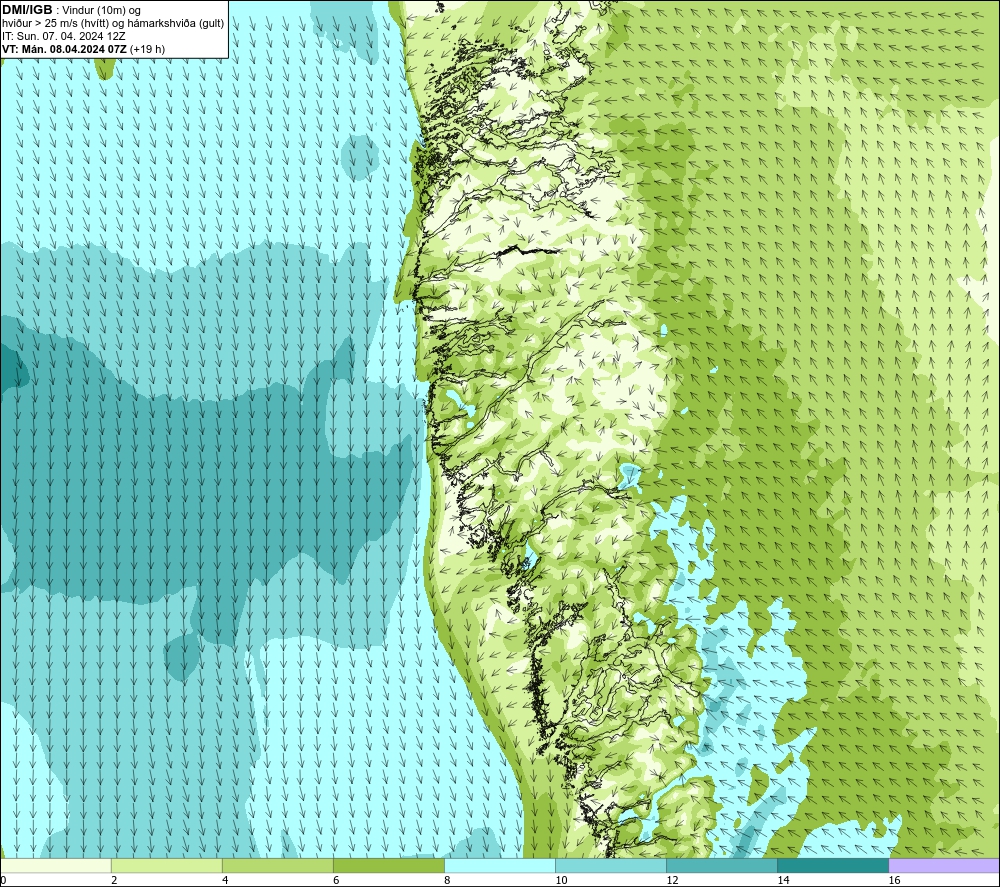Click the legend value '10'
Image resolution: width=1000 pixels, height=887 pixels.
coord(561,880)
